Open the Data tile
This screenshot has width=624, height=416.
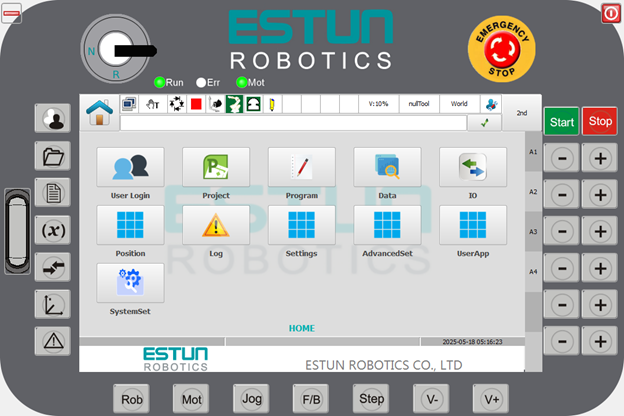coord(387,167)
